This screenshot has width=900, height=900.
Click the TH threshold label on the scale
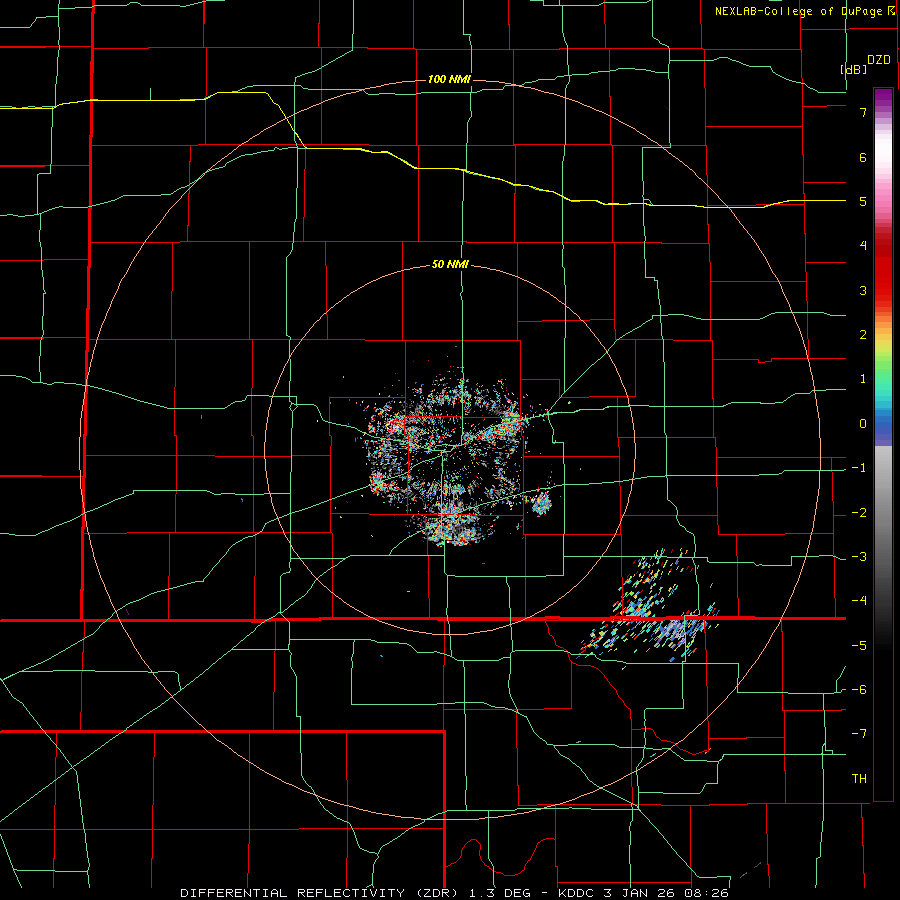(859, 779)
